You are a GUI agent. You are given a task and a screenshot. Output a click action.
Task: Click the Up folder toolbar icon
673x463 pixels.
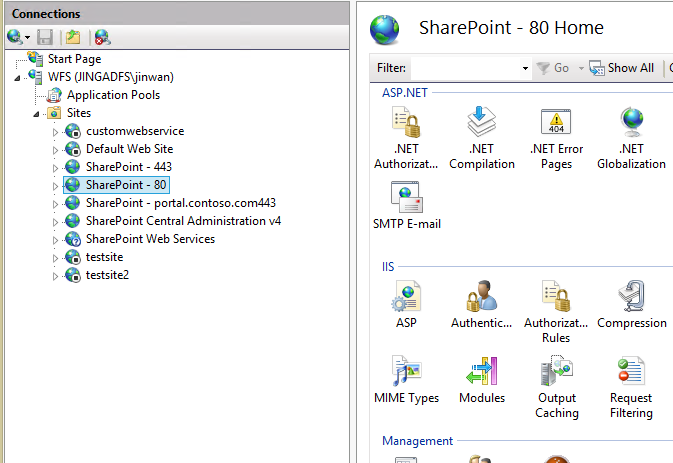(x=73, y=37)
